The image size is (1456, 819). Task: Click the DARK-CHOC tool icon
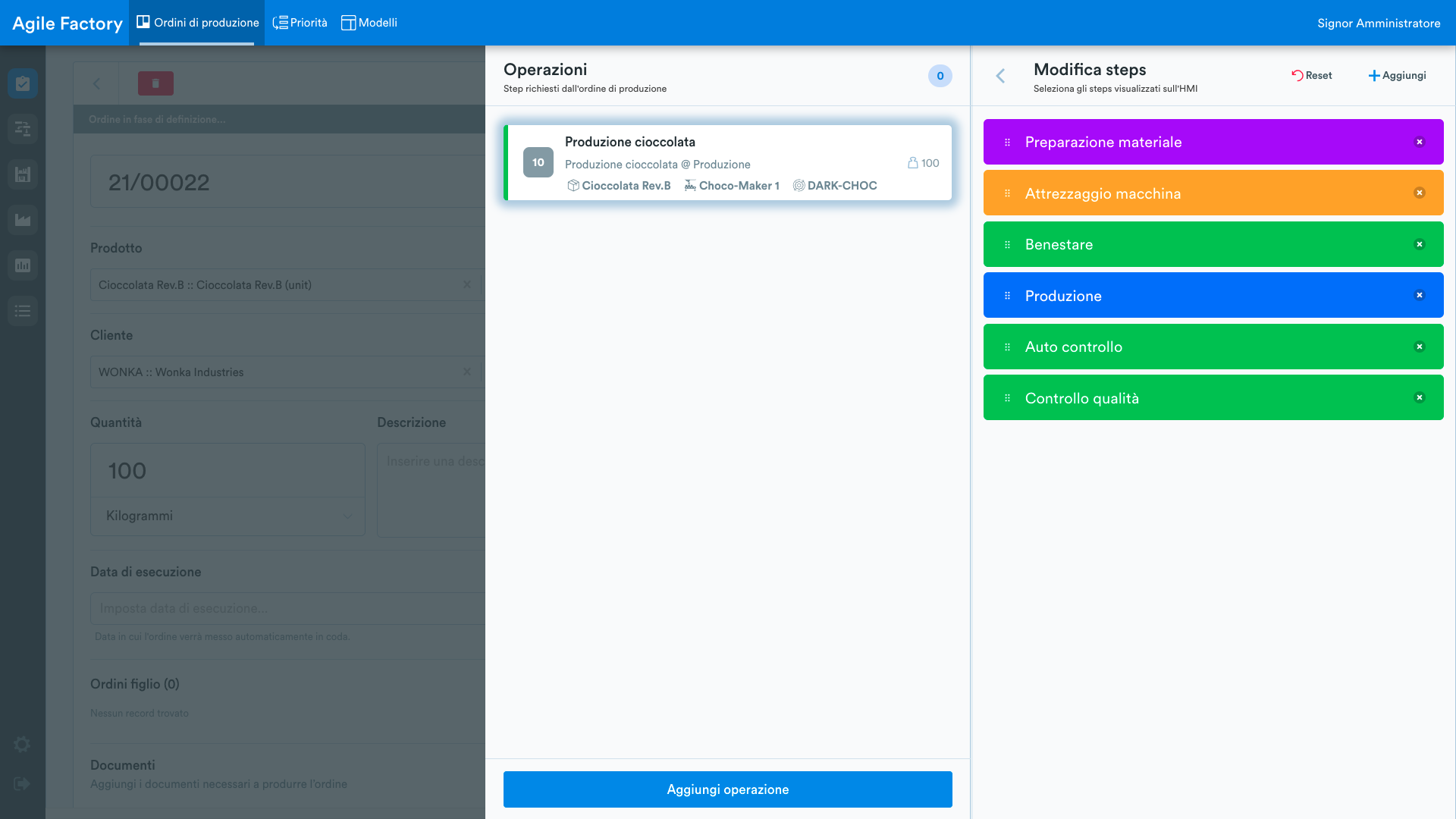(799, 185)
